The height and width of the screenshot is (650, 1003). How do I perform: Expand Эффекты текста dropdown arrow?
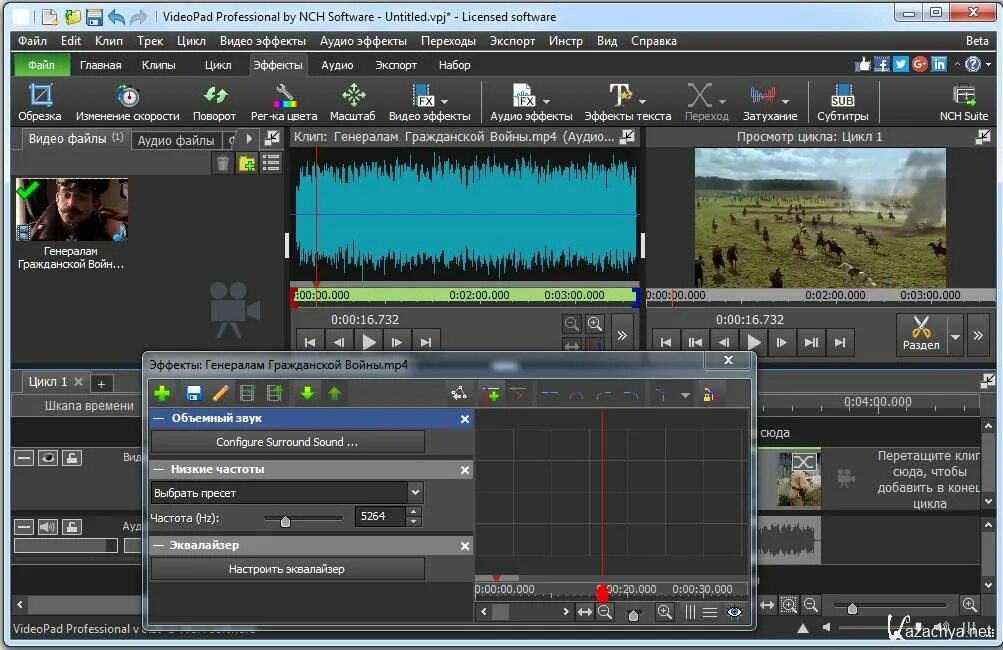pos(642,102)
